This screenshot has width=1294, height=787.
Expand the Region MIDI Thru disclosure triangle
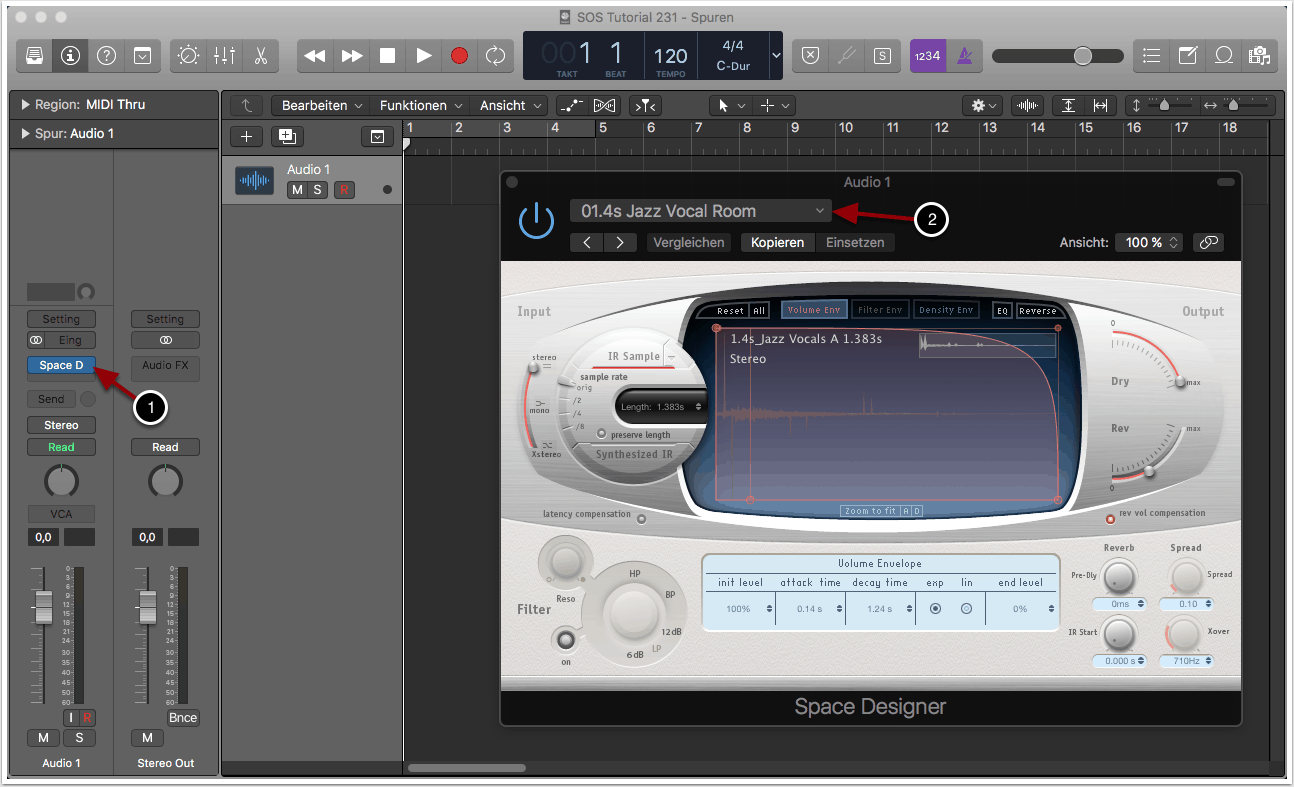pos(24,104)
